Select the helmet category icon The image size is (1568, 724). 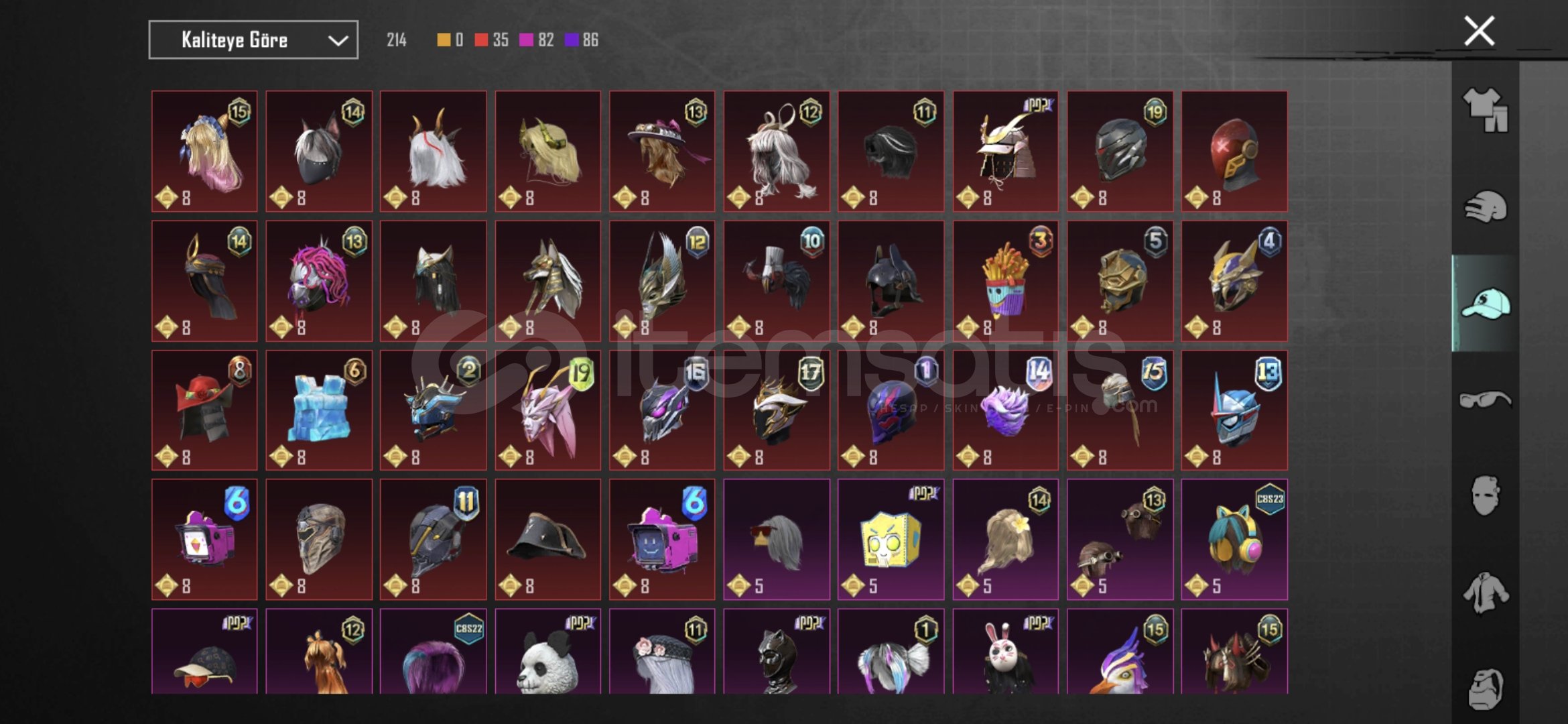pos(1485,207)
